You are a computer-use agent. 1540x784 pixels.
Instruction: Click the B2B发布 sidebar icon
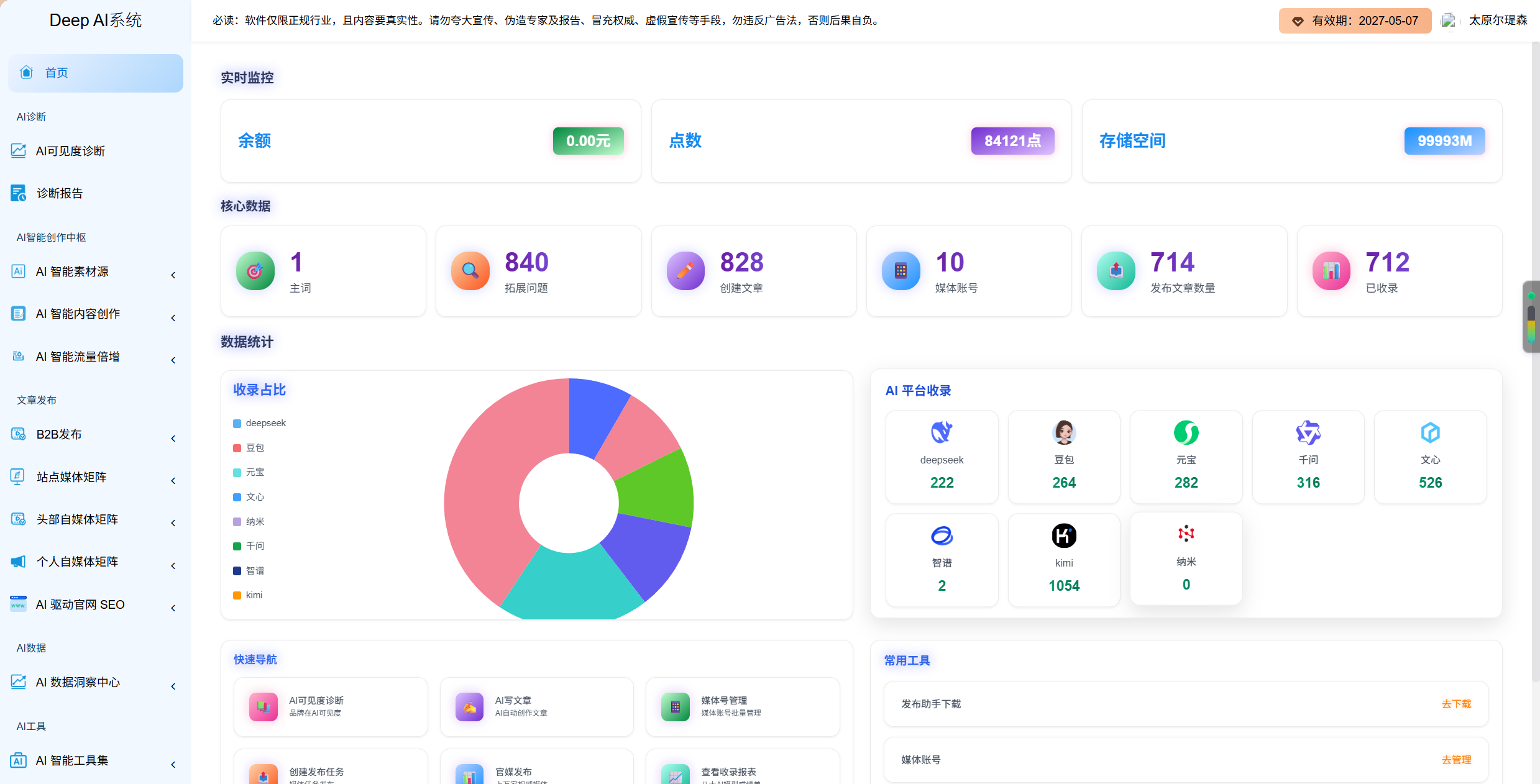(x=19, y=434)
